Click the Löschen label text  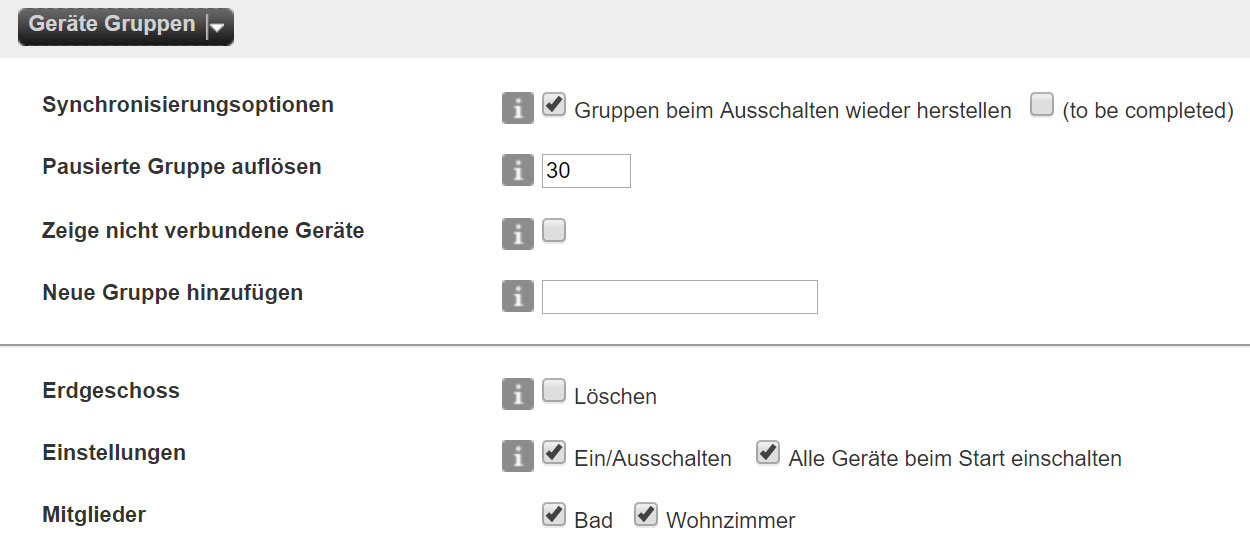[x=615, y=397]
